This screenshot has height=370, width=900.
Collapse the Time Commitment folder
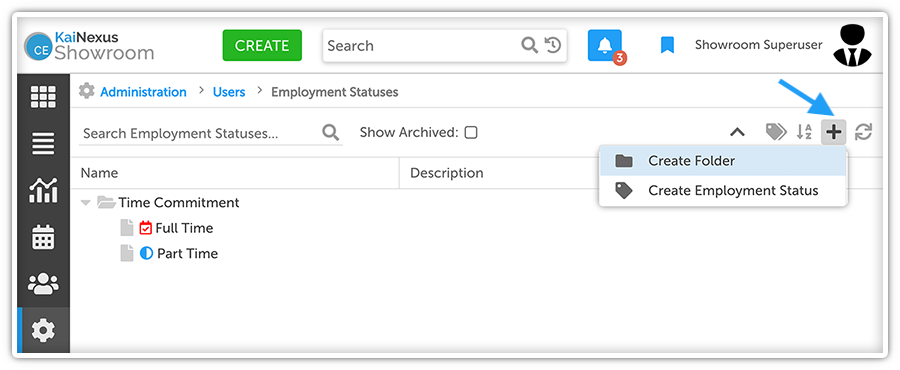(86, 202)
